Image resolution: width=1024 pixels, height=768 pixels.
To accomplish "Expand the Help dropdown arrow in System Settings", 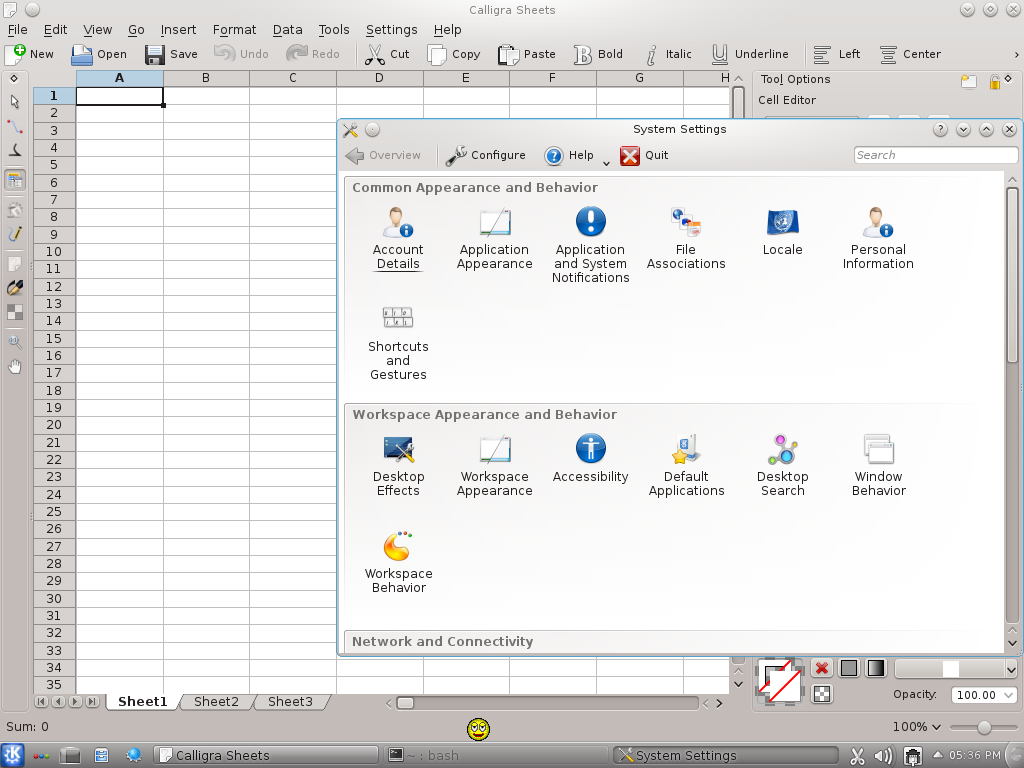I will pyautogui.click(x=606, y=163).
